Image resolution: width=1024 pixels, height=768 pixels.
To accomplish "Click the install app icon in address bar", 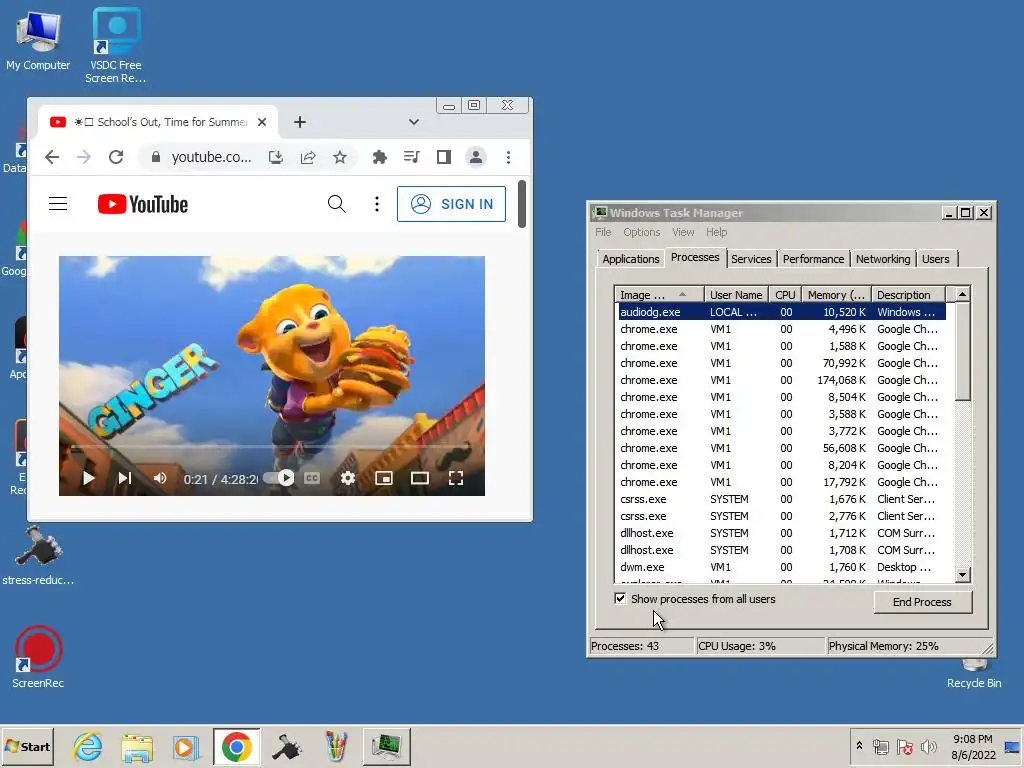I will click(276, 157).
